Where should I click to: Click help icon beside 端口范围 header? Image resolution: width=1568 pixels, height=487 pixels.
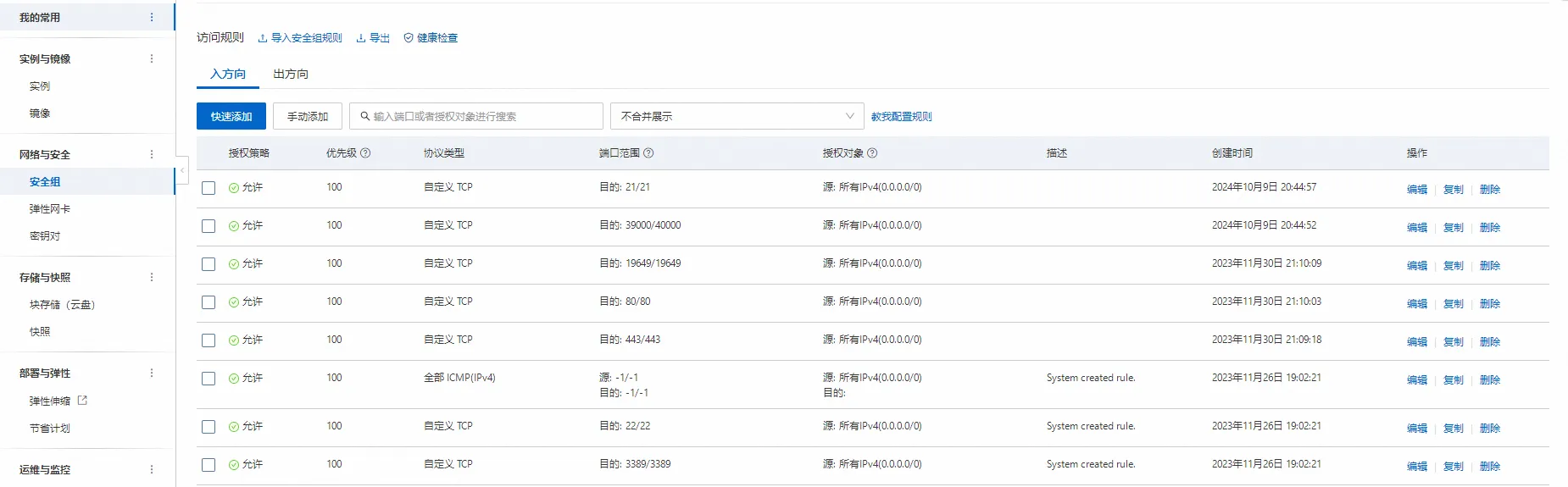(x=648, y=153)
